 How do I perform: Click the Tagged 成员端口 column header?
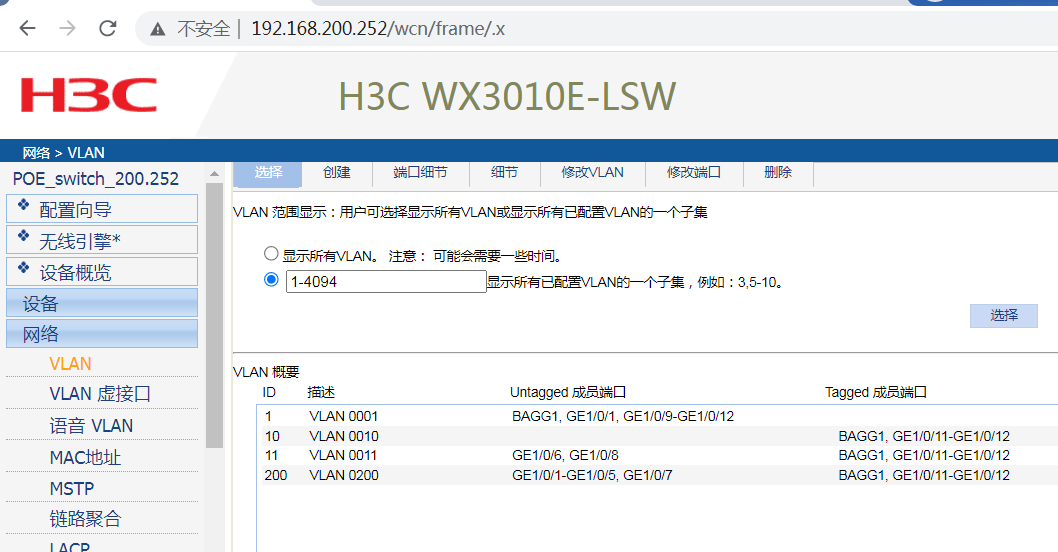pyautogui.click(x=876, y=392)
